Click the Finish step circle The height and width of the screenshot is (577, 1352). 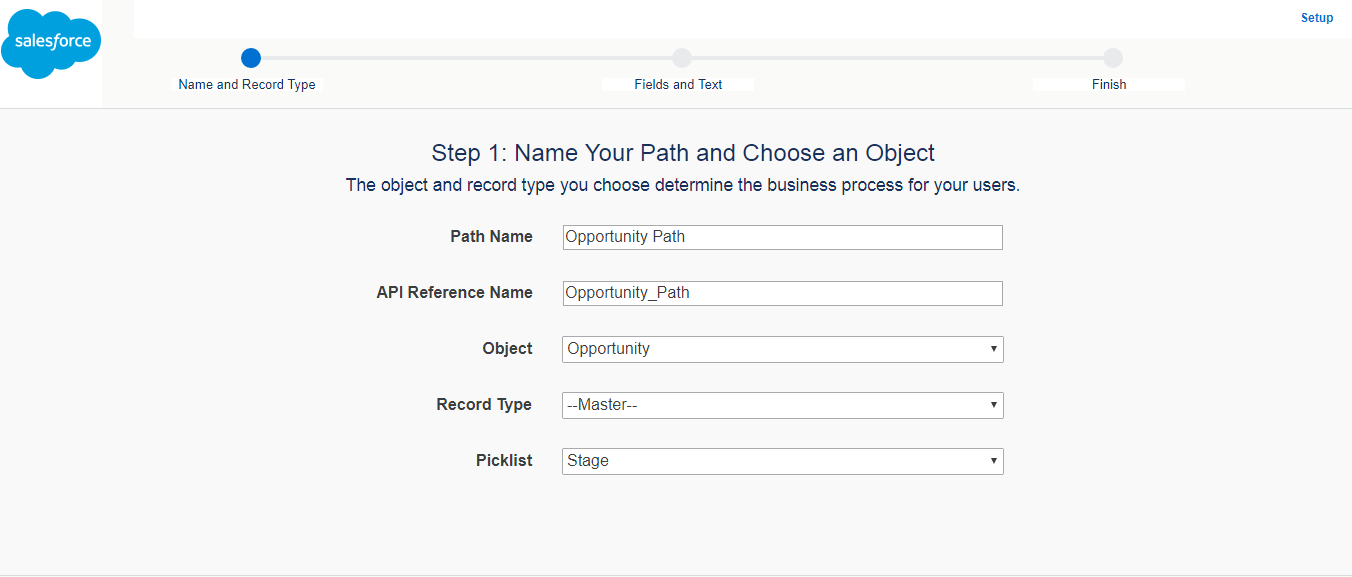click(1113, 58)
